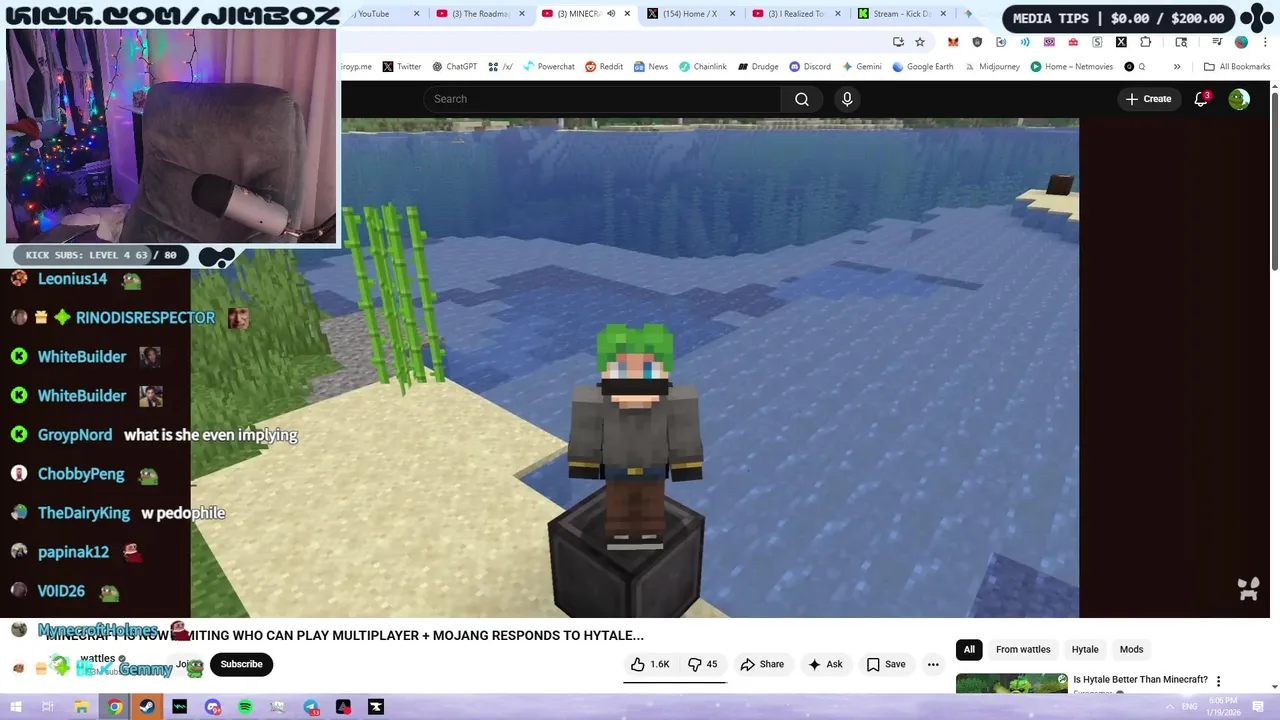
Task: Click the Create button on YouTube
Action: [1148, 99]
